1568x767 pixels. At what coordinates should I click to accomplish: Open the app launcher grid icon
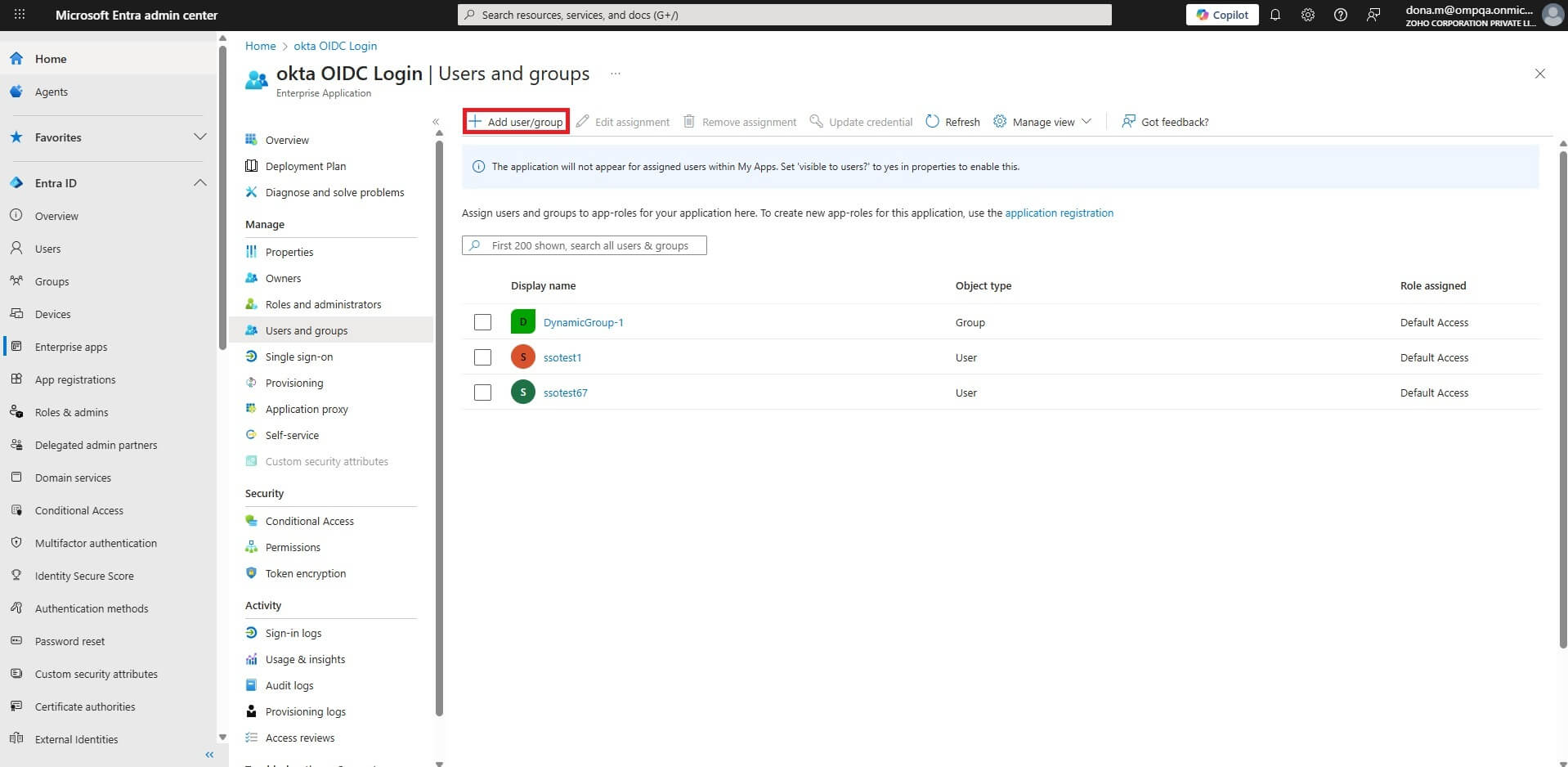click(20, 14)
